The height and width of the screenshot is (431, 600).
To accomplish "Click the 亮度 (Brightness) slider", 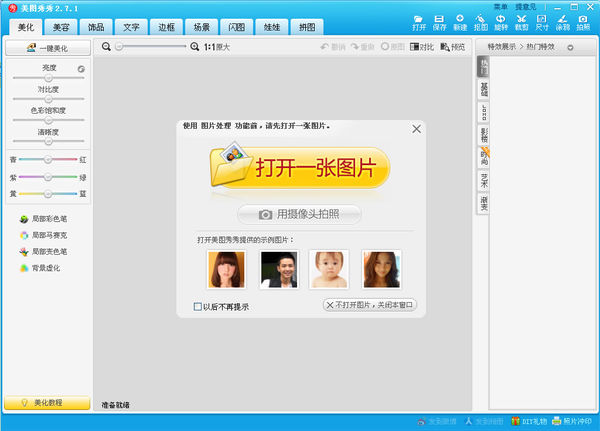I will 49,77.
